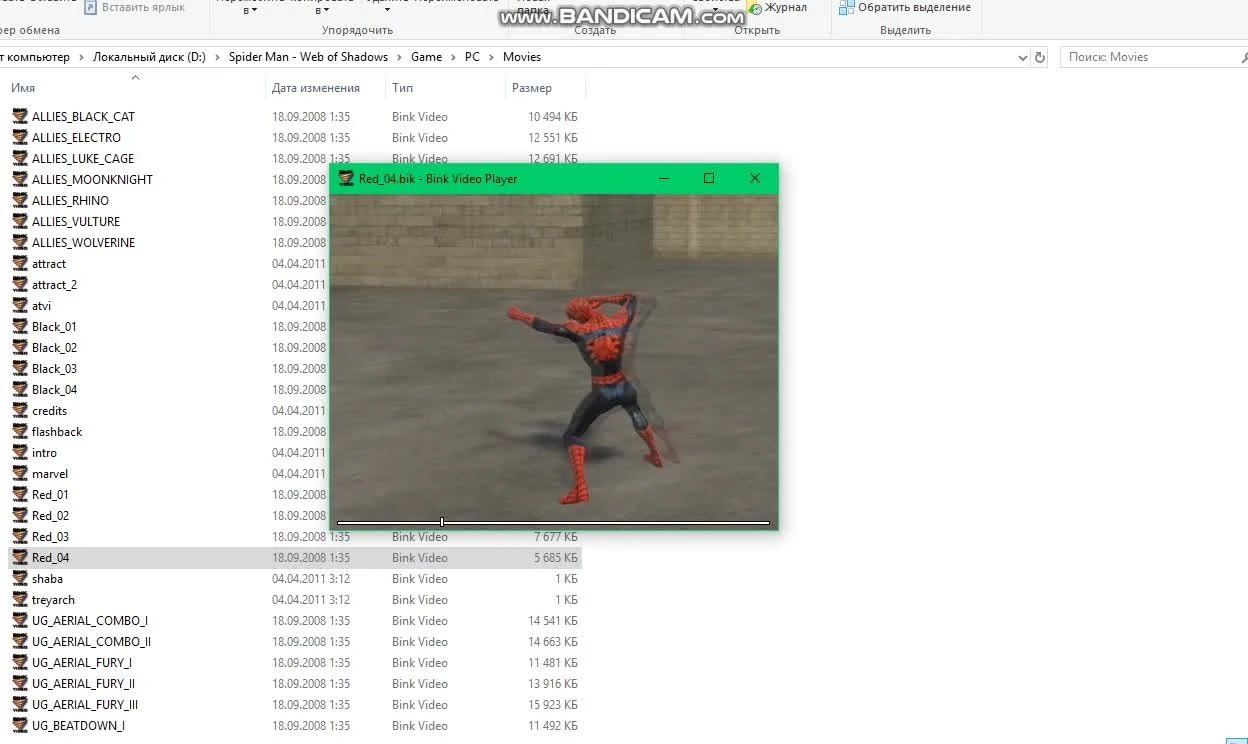
Task: Open the ALLIES_ELECTRO video icon
Action: [x=20, y=137]
